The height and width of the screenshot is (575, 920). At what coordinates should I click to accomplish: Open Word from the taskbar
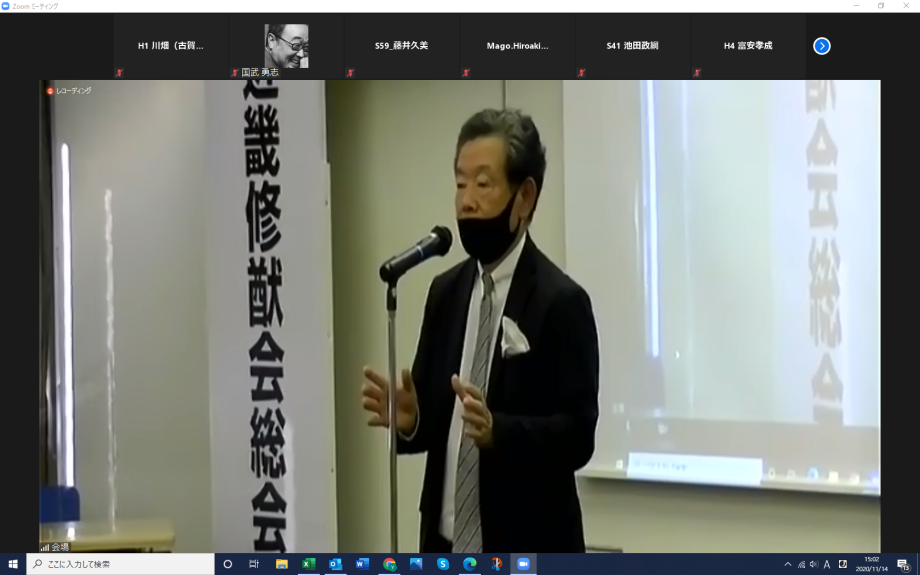pyautogui.click(x=362, y=564)
